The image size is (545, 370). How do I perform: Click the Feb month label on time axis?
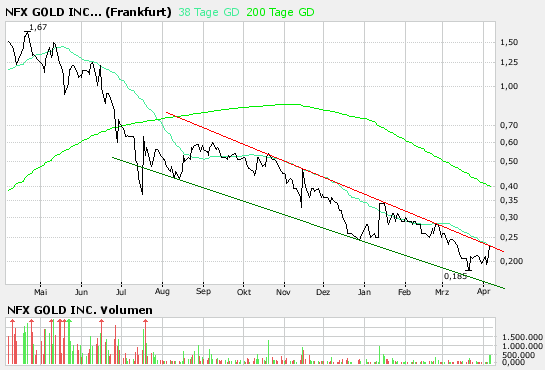pos(404,292)
